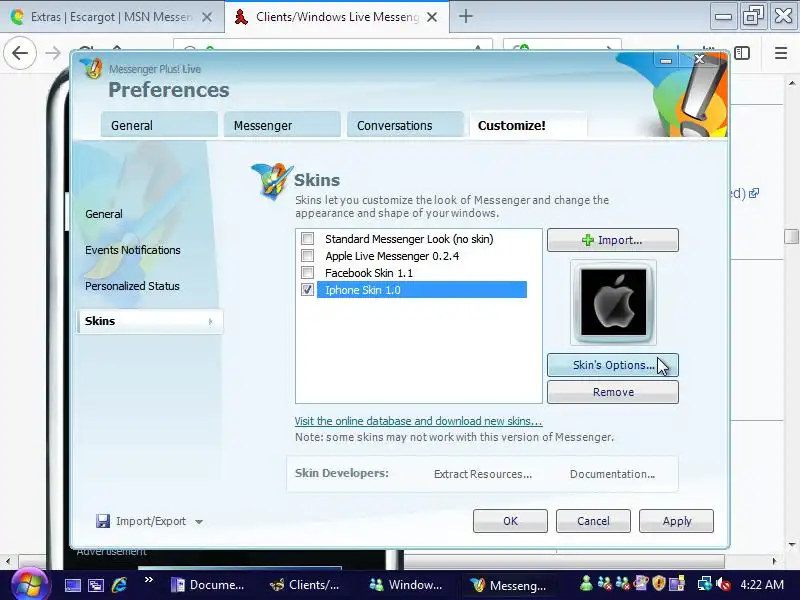The width and height of the screenshot is (800, 600).
Task: Close the Messenger Plus! Preferences dialog
Action: tap(699, 59)
